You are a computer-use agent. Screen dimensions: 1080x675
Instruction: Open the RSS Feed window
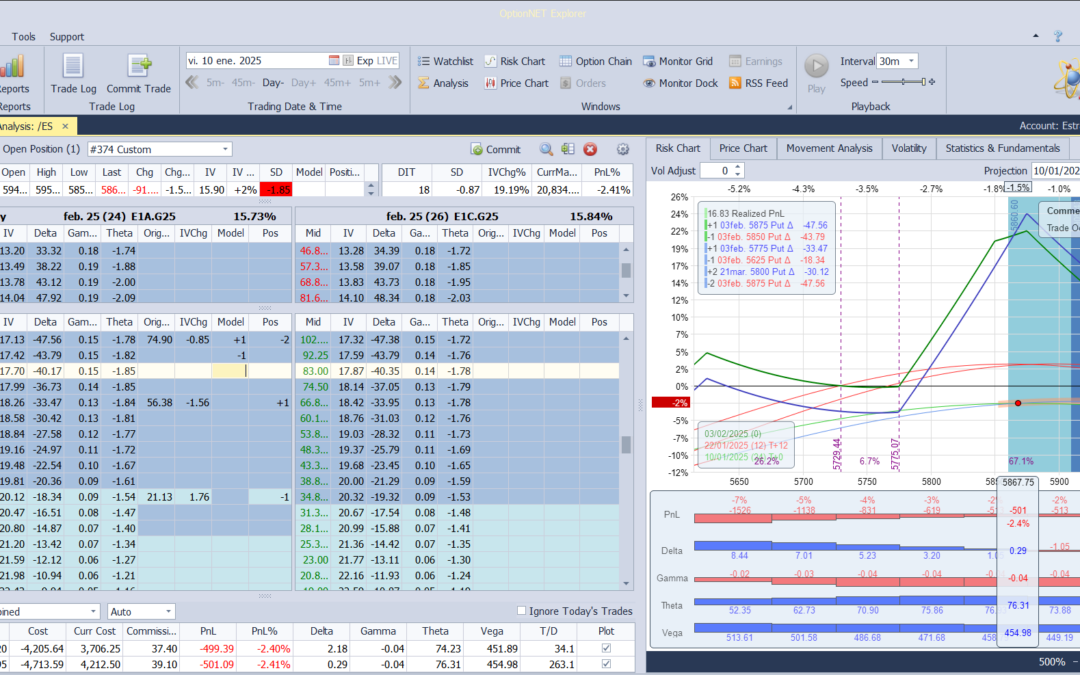[x=758, y=83]
